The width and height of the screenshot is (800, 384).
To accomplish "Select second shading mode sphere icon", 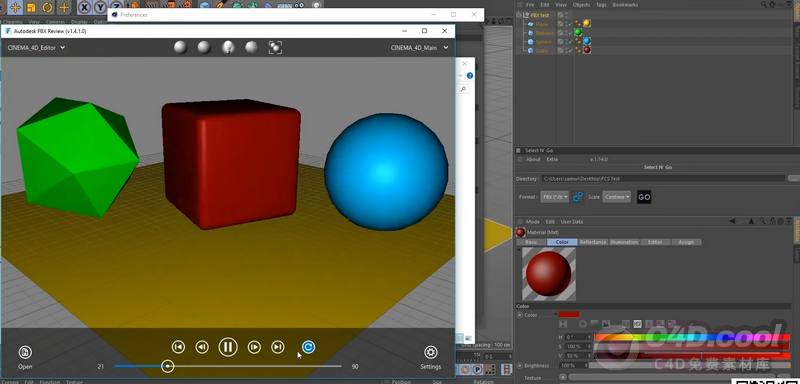I will pos(204,47).
